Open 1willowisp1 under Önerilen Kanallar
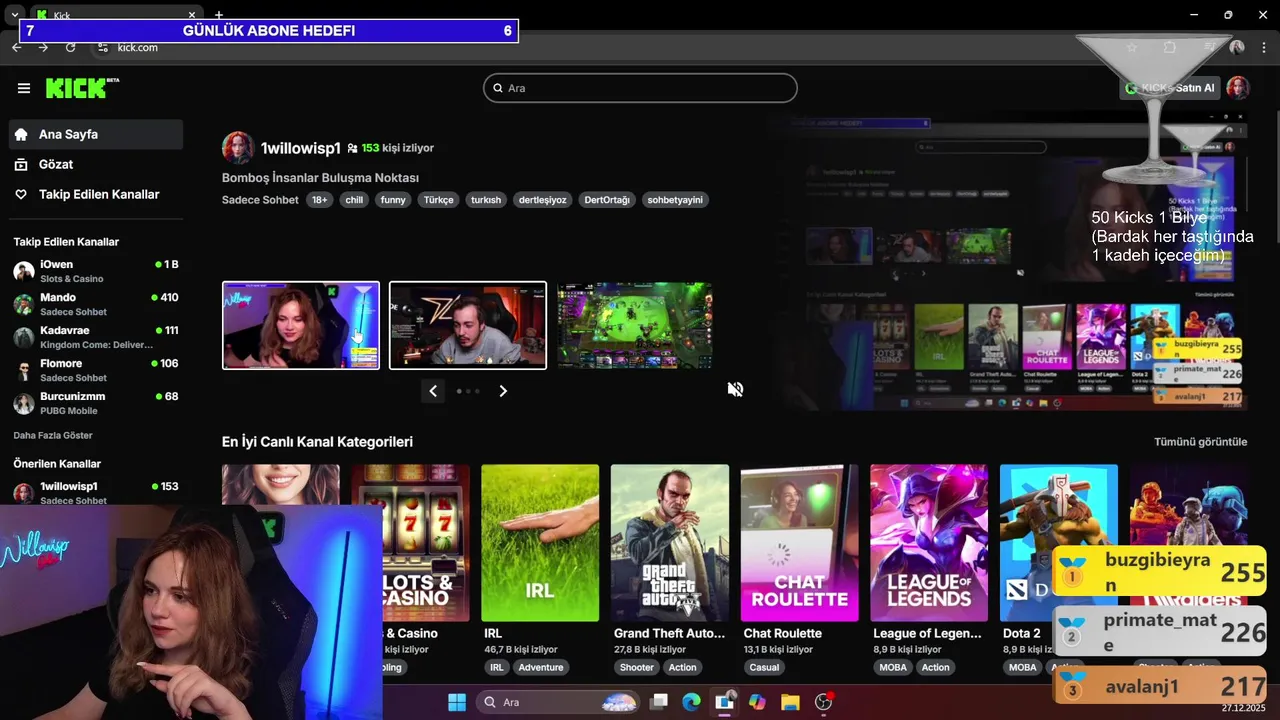Image resolution: width=1280 pixels, height=720 pixels. pyautogui.click(x=96, y=492)
